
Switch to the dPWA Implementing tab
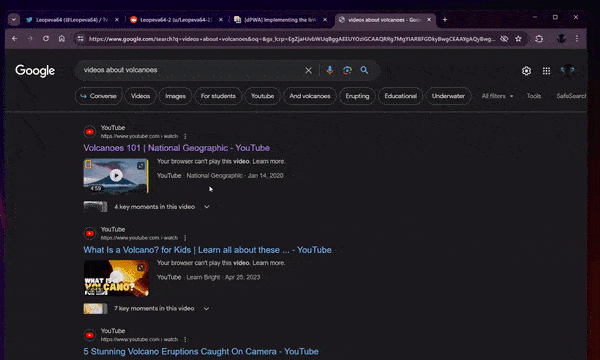tap(280, 20)
